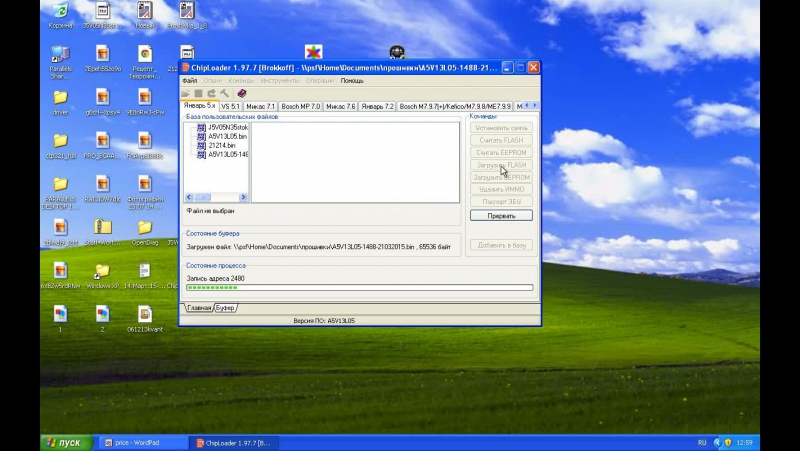The width and height of the screenshot is (800, 451).
Task: Open the Операции menu
Action: coord(319,81)
